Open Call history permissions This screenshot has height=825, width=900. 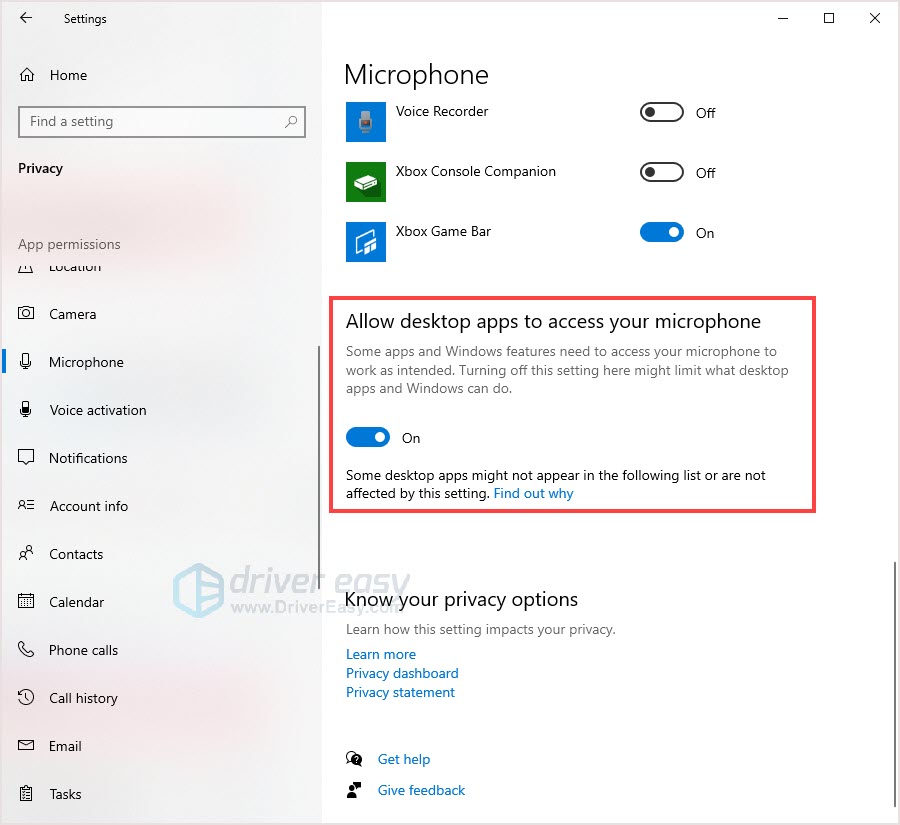[x=83, y=698]
